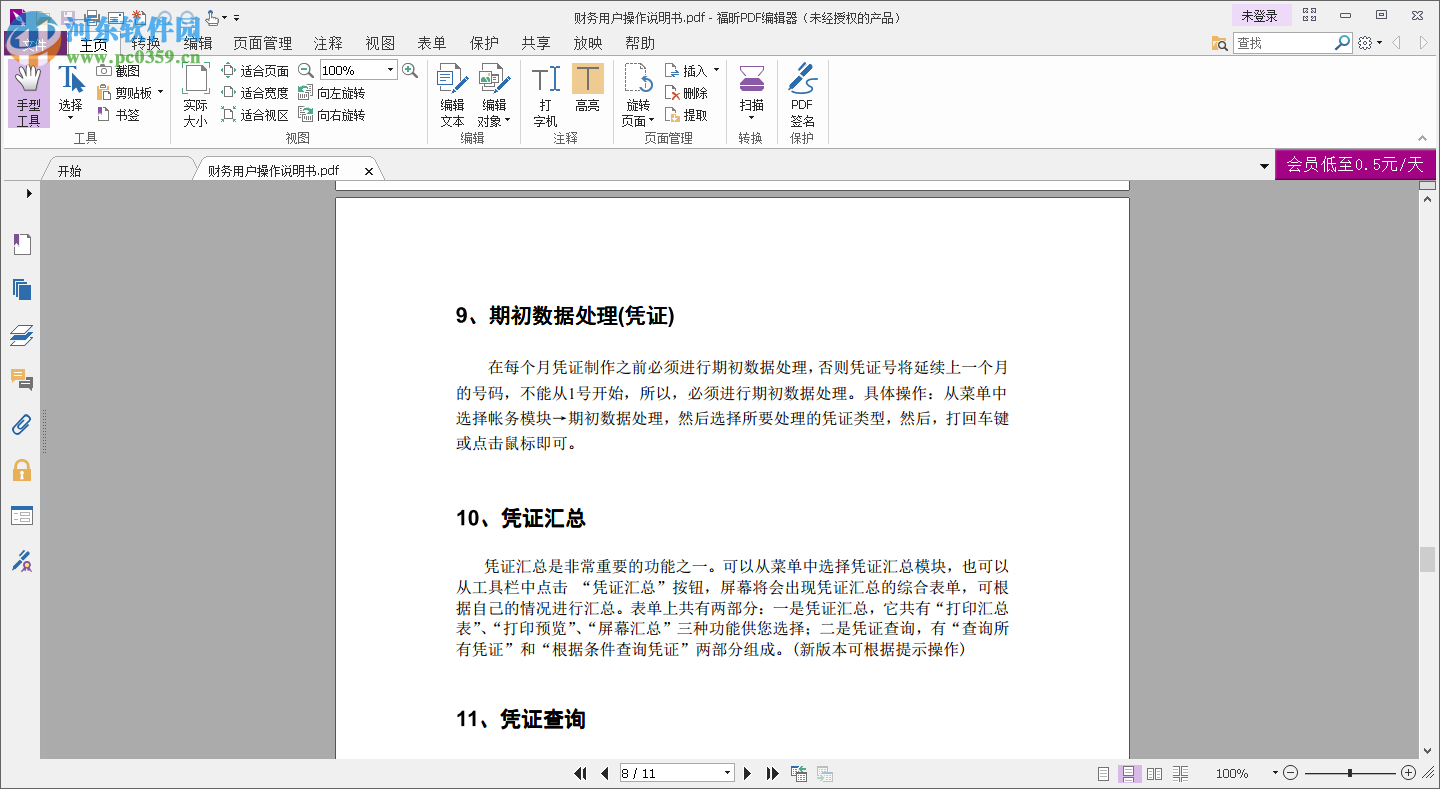This screenshot has width=1440, height=789.
Task: Switch to single page view mode
Action: click(x=1102, y=773)
